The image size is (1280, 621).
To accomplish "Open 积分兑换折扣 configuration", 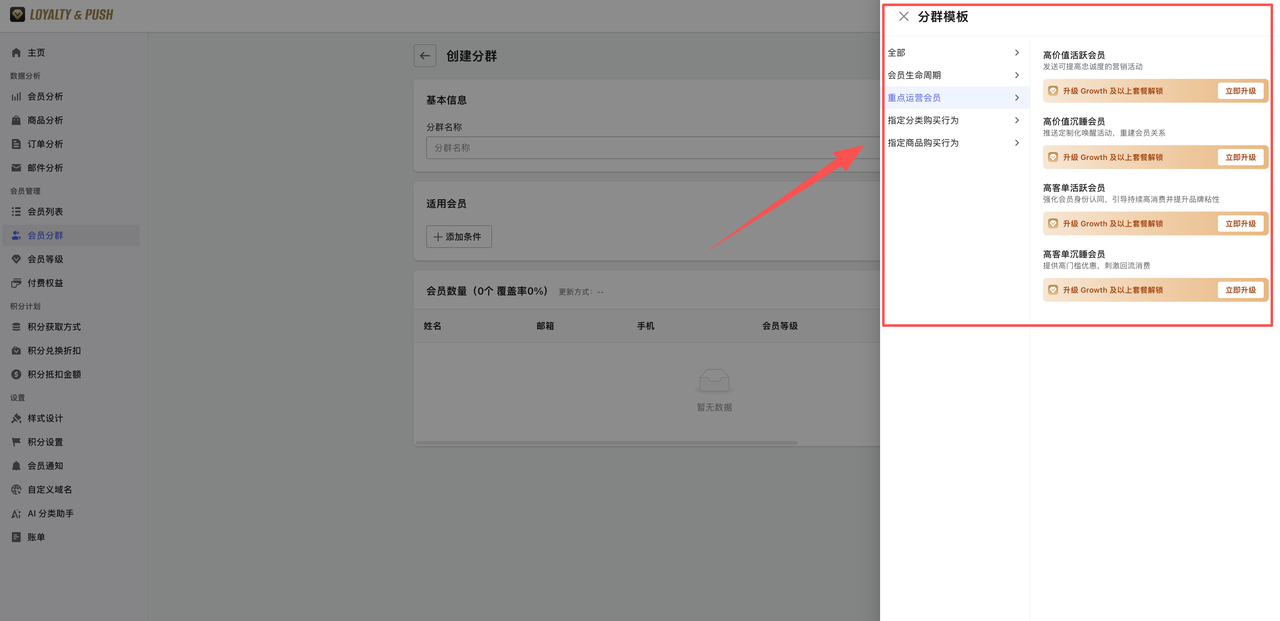I will pos(54,350).
